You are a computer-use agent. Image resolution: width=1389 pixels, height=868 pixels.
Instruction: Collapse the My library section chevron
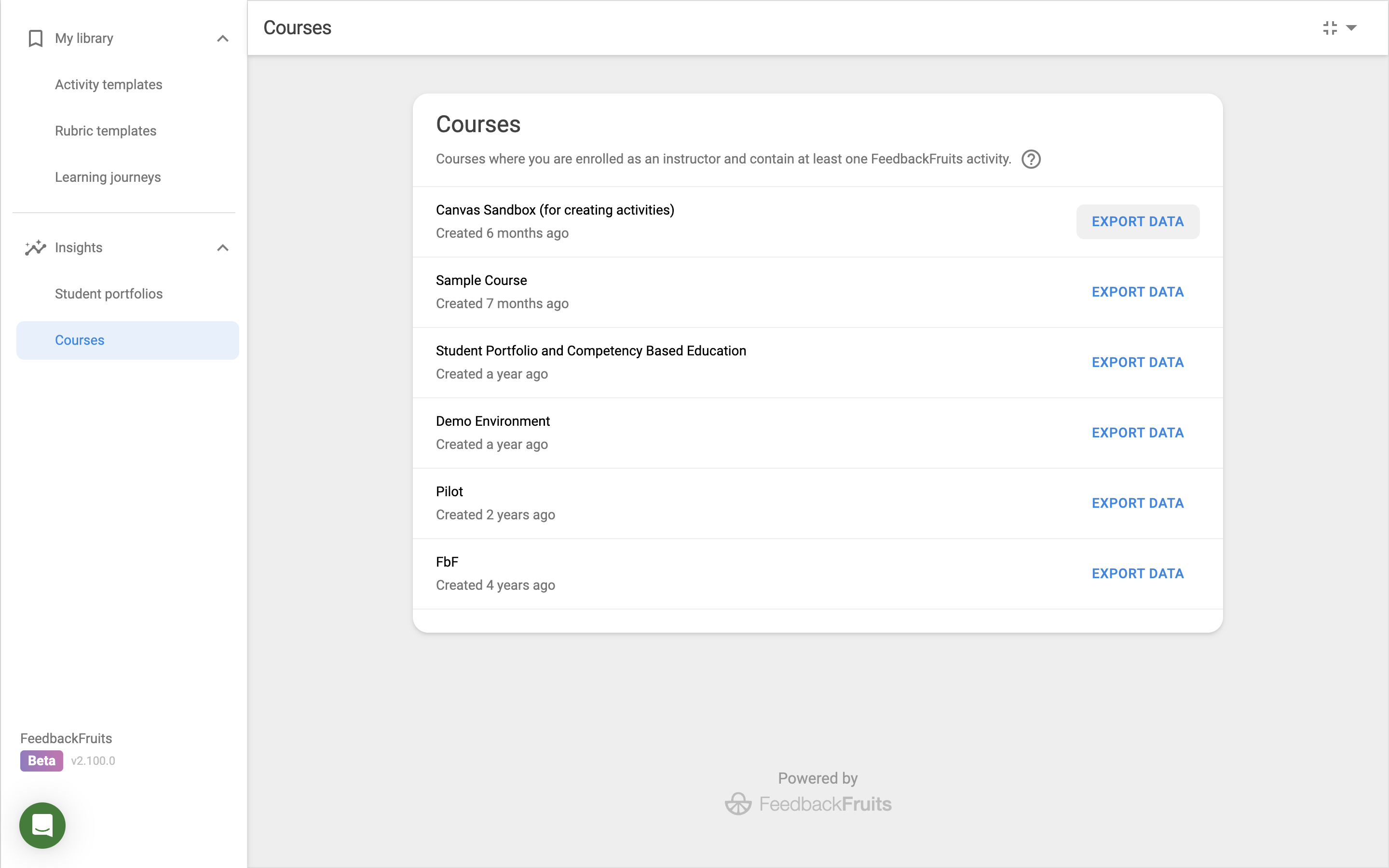tap(223, 39)
